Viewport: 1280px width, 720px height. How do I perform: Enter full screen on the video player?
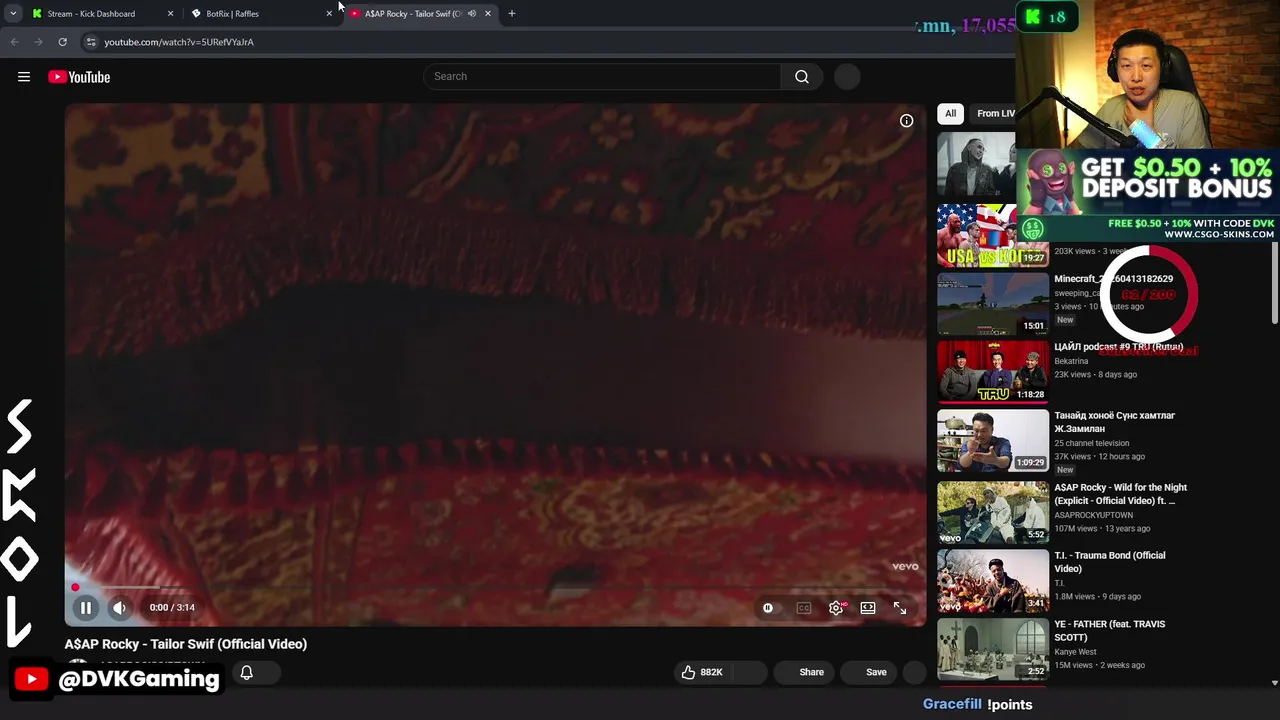pos(900,608)
